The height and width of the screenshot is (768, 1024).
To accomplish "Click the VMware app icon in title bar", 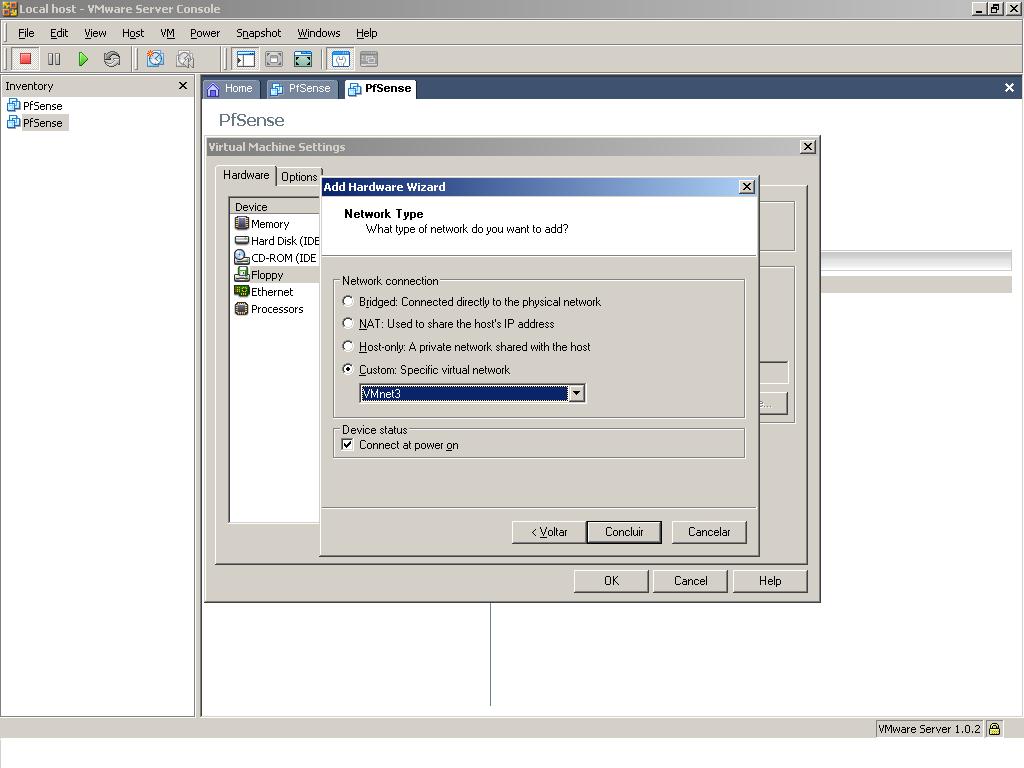I will click(9, 8).
